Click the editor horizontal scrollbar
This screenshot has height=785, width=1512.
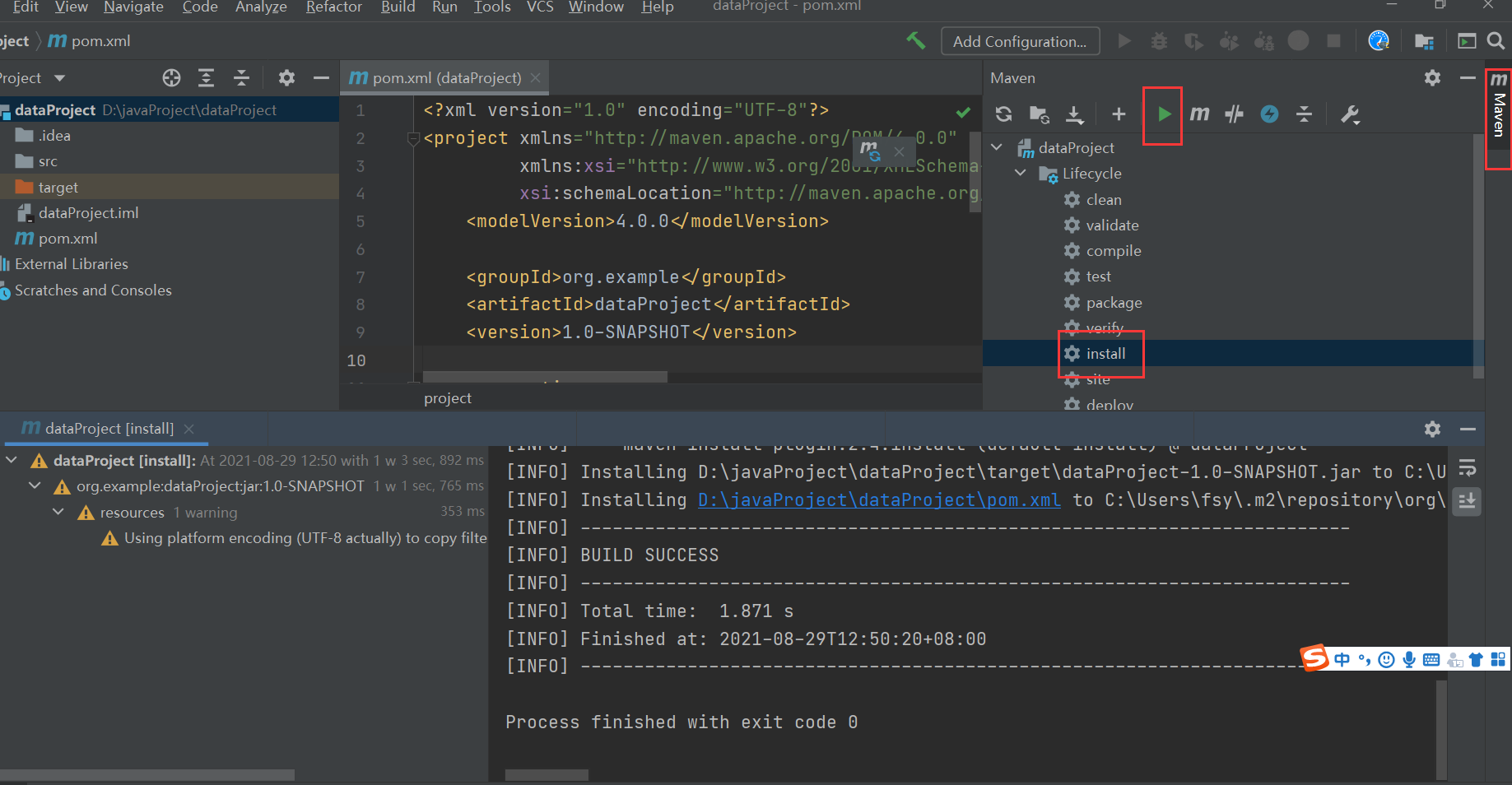point(545,377)
